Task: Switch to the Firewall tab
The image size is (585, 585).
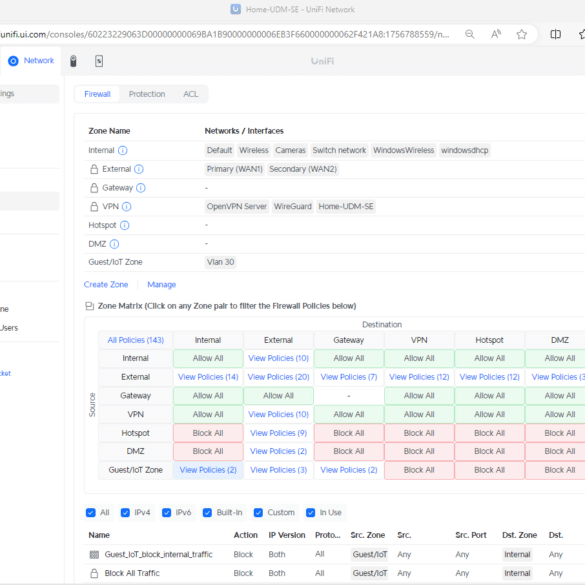Action: [x=97, y=94]
